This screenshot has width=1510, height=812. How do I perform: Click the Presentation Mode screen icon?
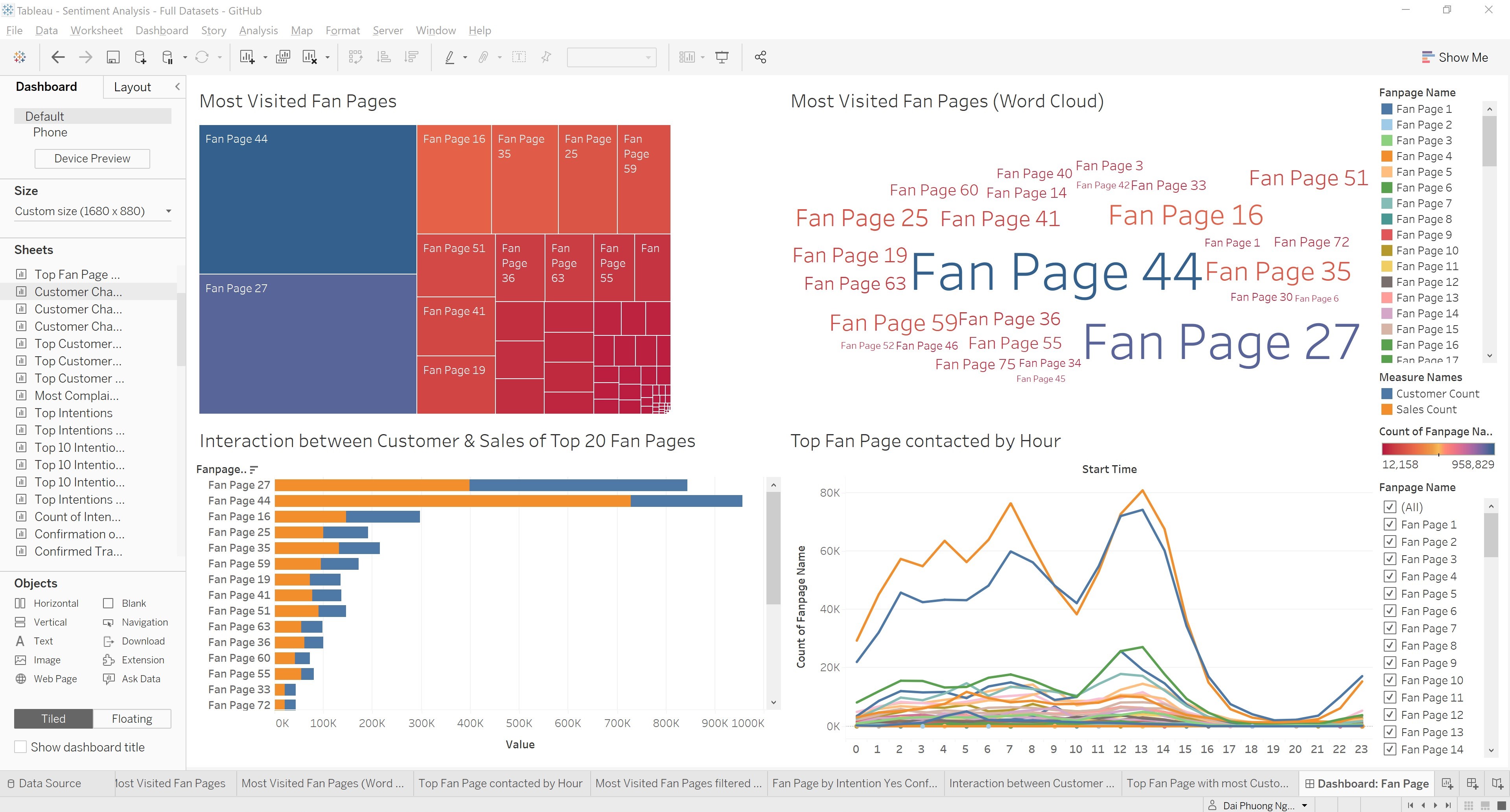click(722, 57)
